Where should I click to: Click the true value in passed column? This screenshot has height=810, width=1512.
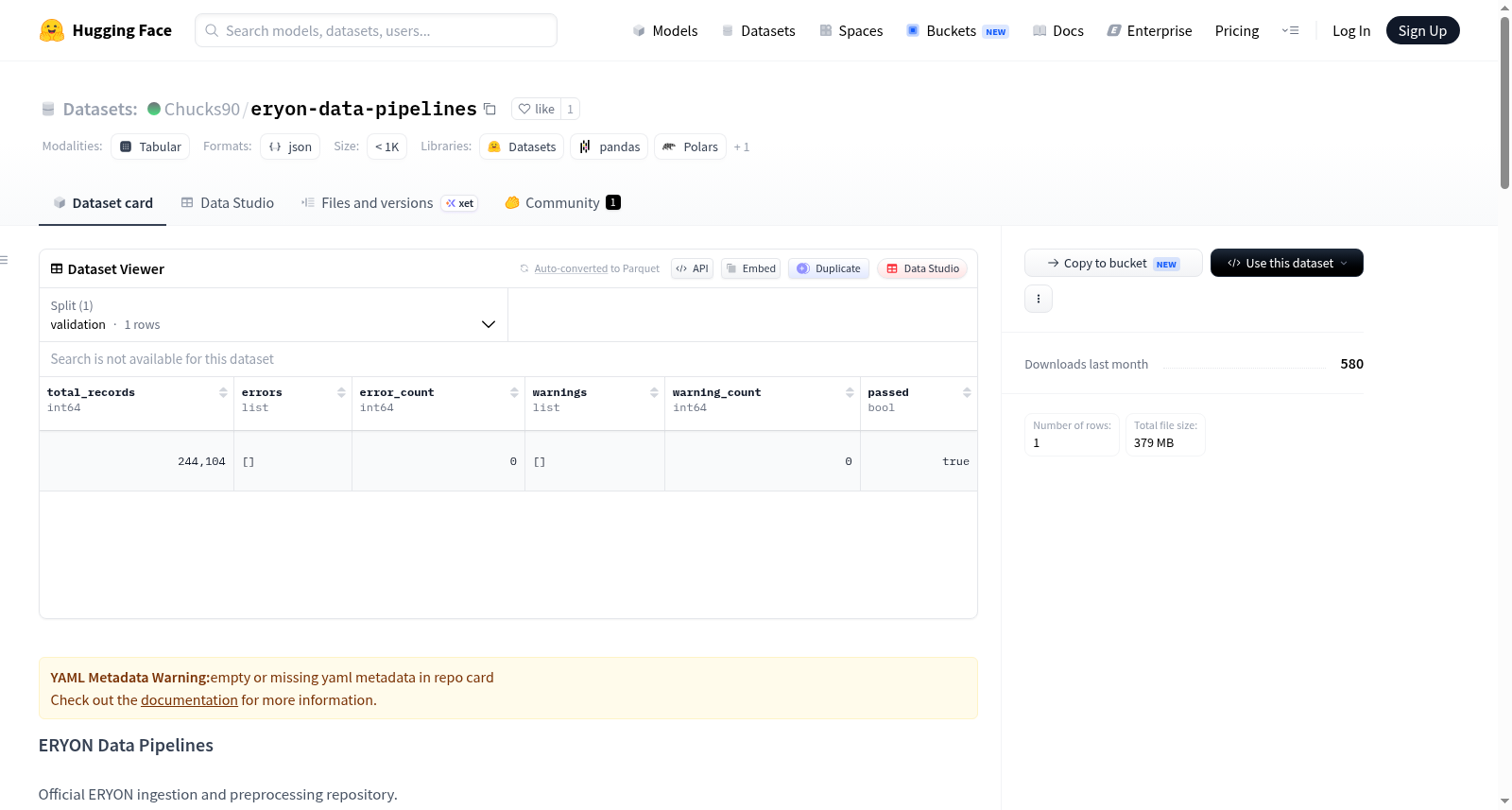(x=955, y=461)
